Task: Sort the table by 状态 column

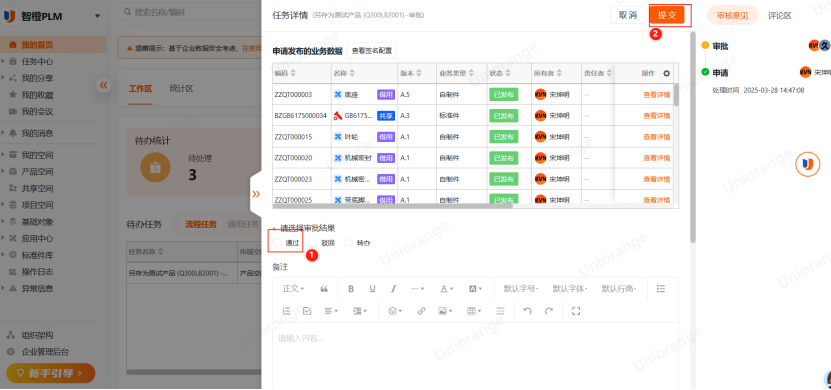Action: click(508, 74)
